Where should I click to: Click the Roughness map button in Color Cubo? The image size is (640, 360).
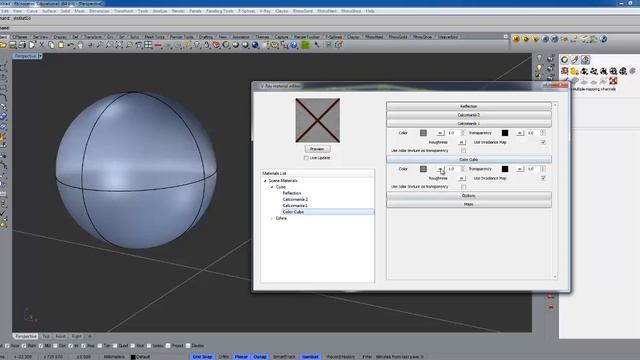tap(462, 178)
